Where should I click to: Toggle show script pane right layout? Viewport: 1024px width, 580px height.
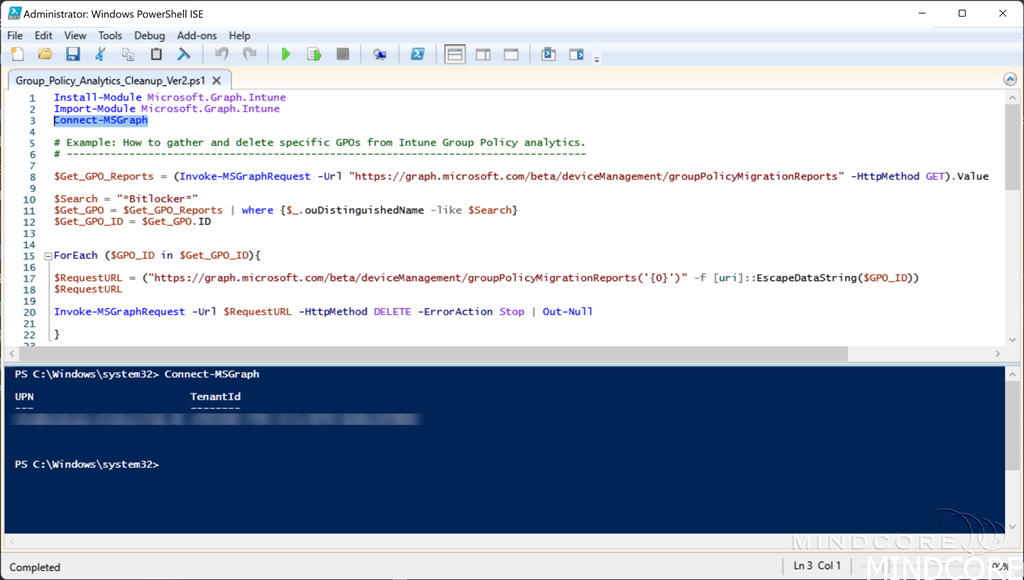pyautogui.click(x=483, y=54)
